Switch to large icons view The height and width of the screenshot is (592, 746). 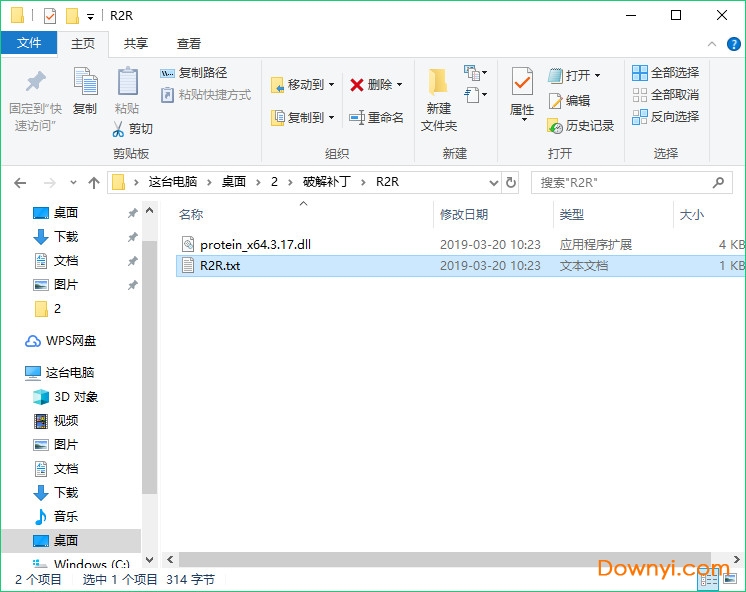pyautogui.click(x=730, y=580)
